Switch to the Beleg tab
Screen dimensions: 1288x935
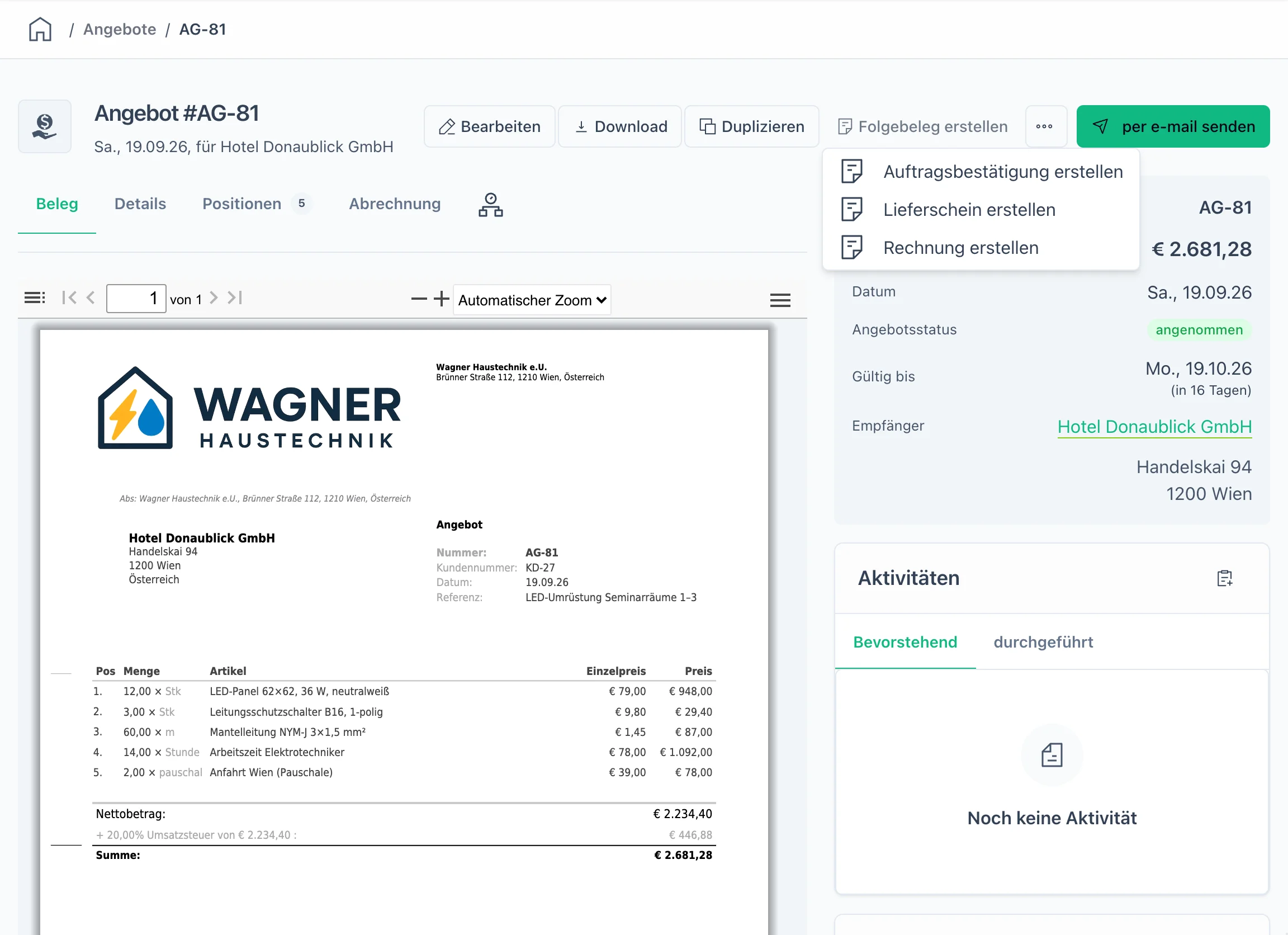coord(57,204)
